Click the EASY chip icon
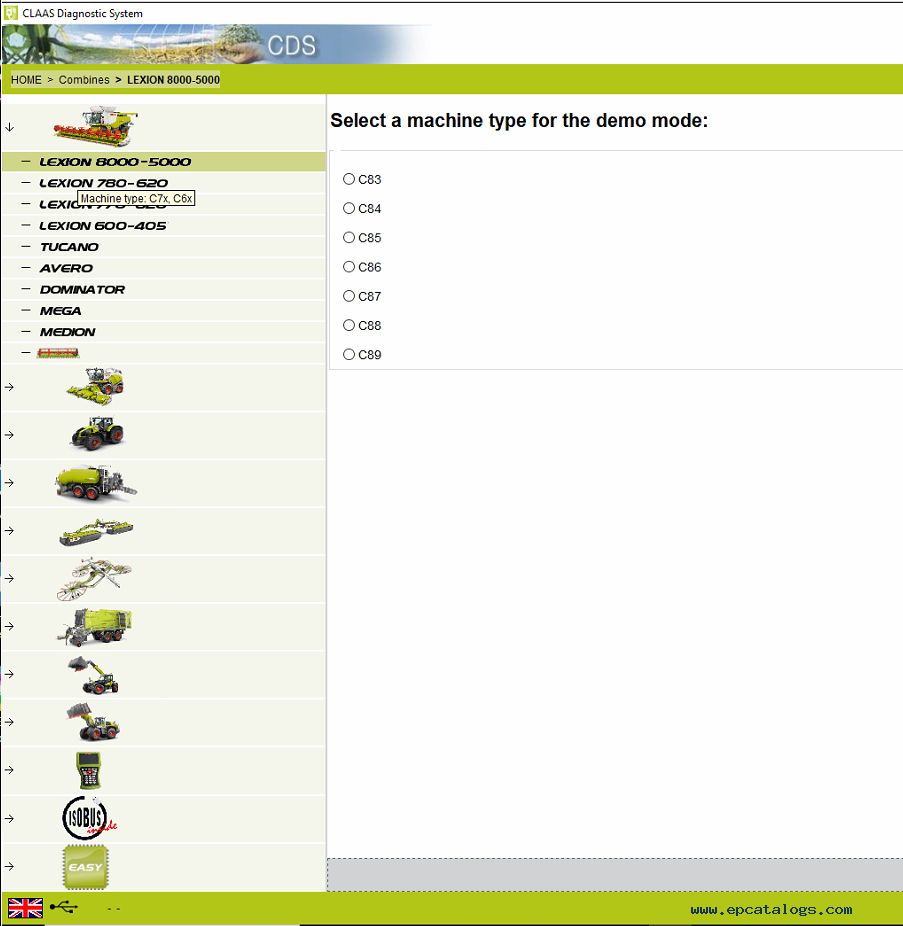The height and width of the screenshot is (926, 903). tap(86, 866)
